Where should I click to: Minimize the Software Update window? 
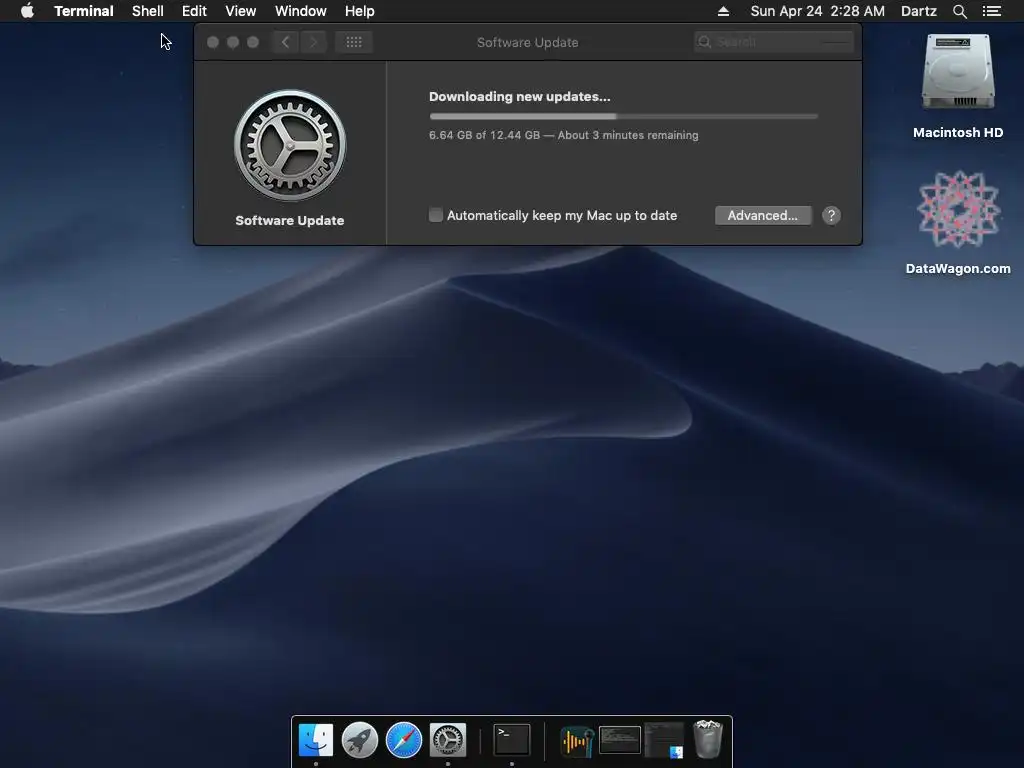233,42
